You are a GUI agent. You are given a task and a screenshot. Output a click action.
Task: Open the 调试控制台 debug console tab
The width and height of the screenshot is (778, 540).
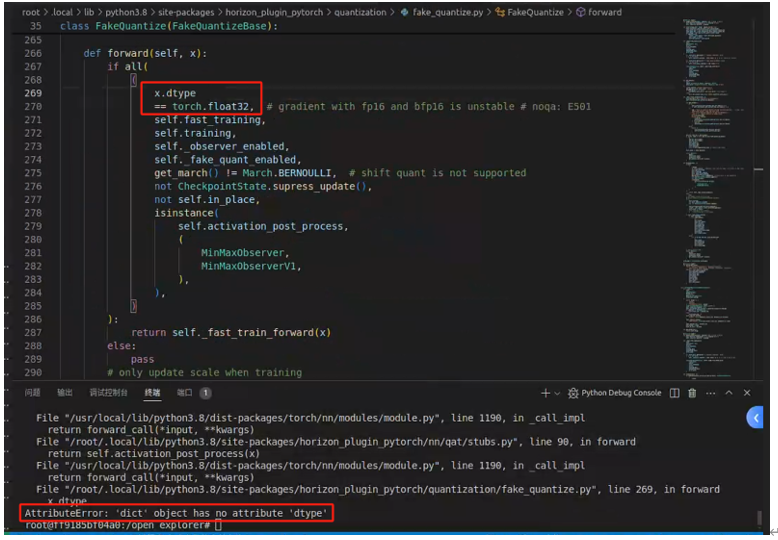point(108,393)
